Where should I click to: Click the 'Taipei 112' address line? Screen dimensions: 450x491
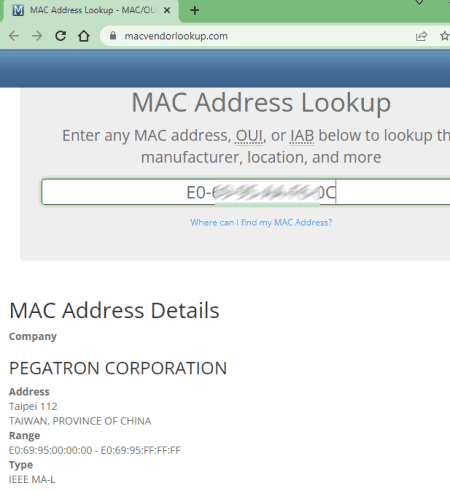pyautogui.click(x=33, y=406)
